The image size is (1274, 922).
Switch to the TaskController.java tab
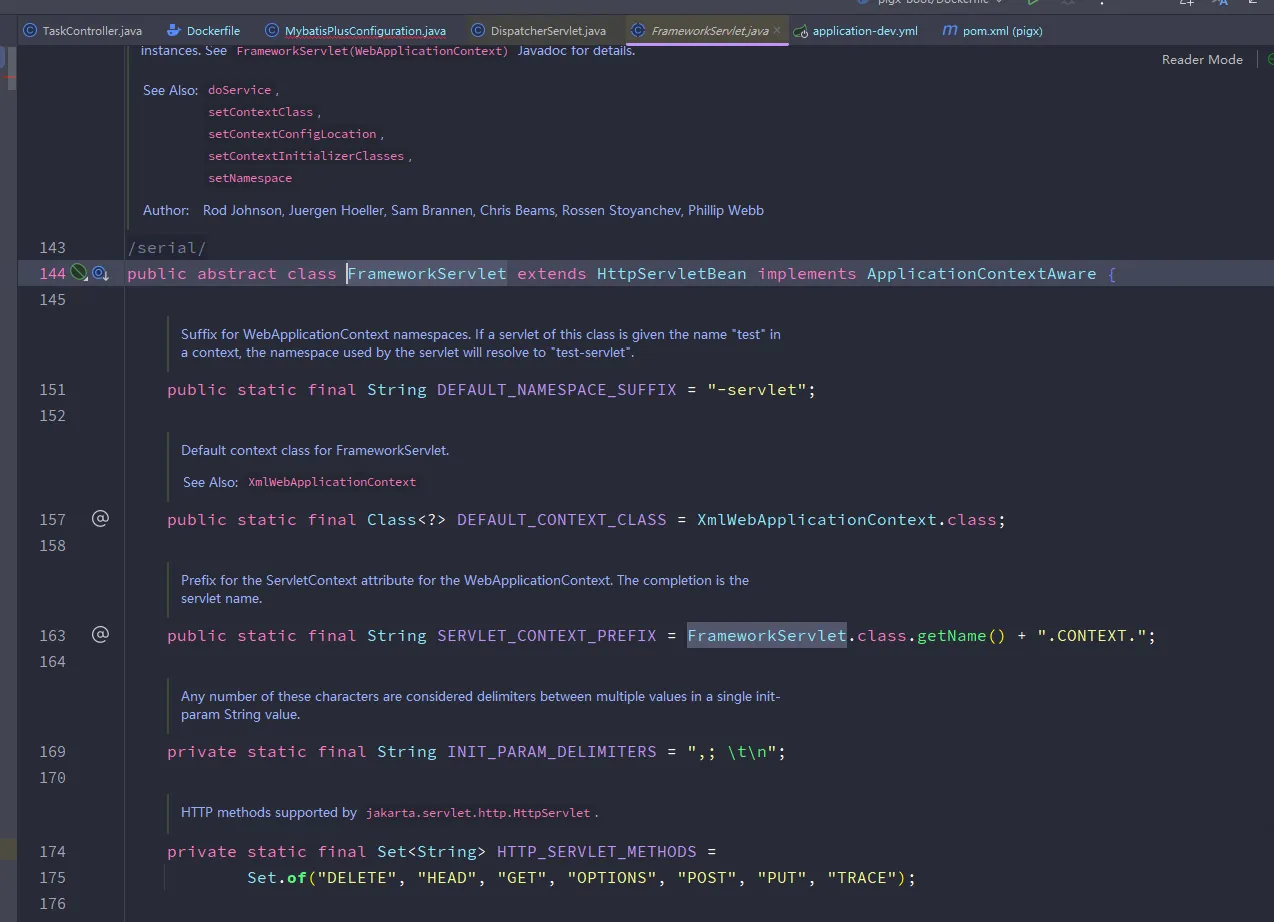click(91, 31)
